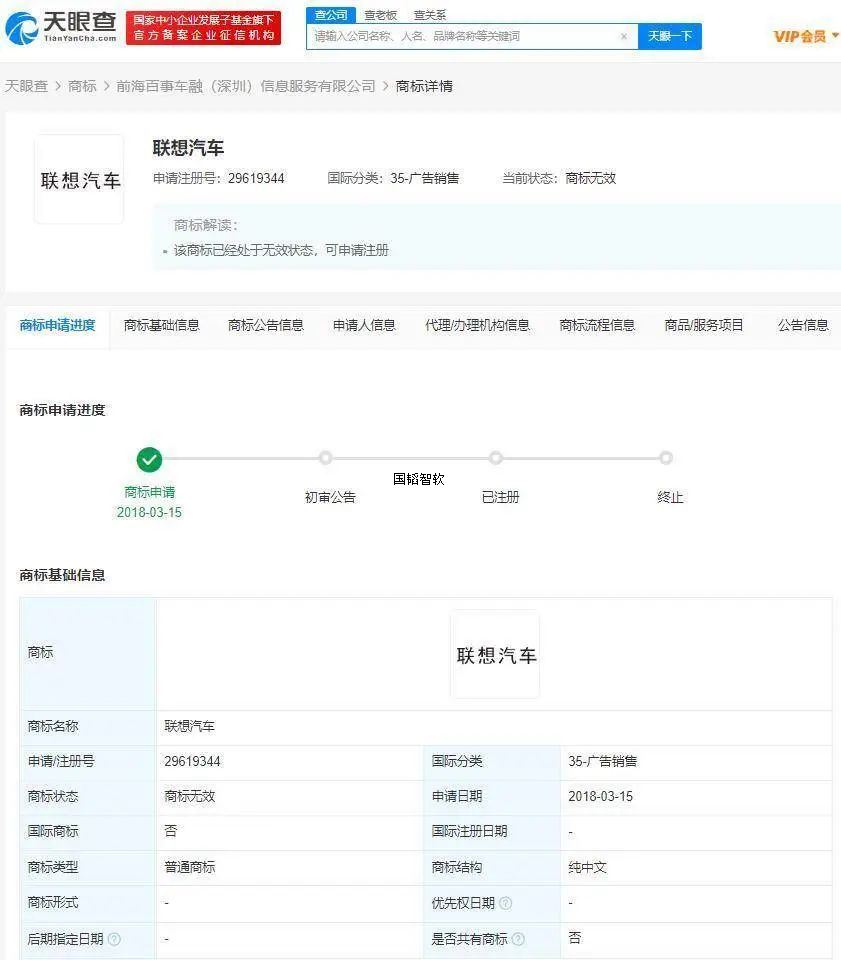Viewport: 841px width, 960px height.
Task: Click the 商标结构 value 纯中文
Action: (x=587, y=868)
